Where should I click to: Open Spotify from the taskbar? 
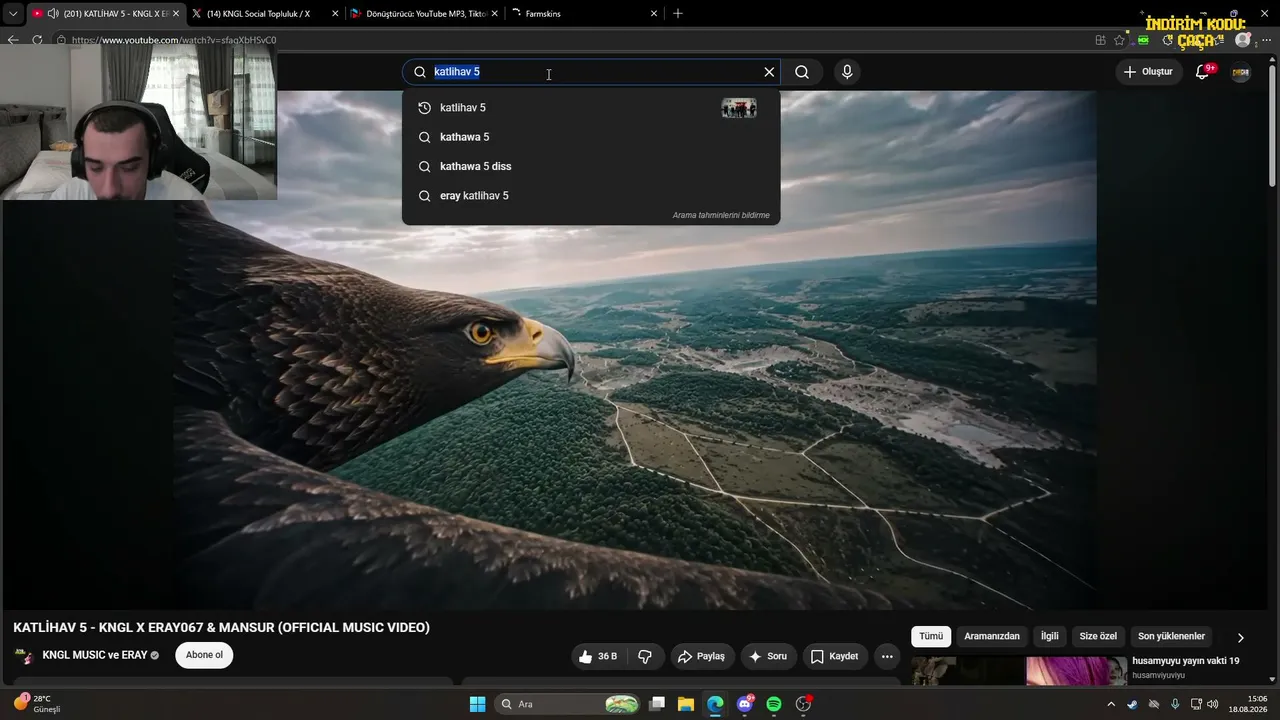point(774,704)
